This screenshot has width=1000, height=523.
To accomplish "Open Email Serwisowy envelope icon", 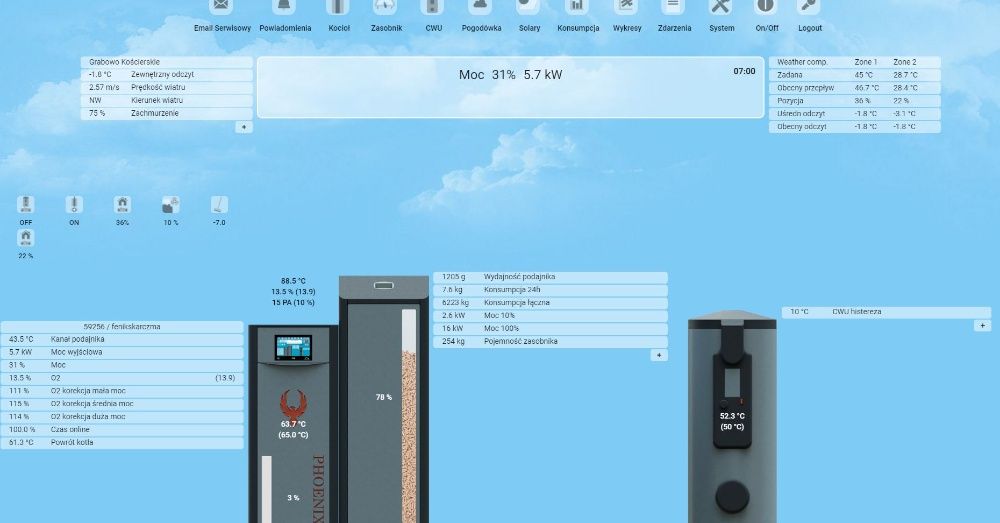I will tap(221, 6).
